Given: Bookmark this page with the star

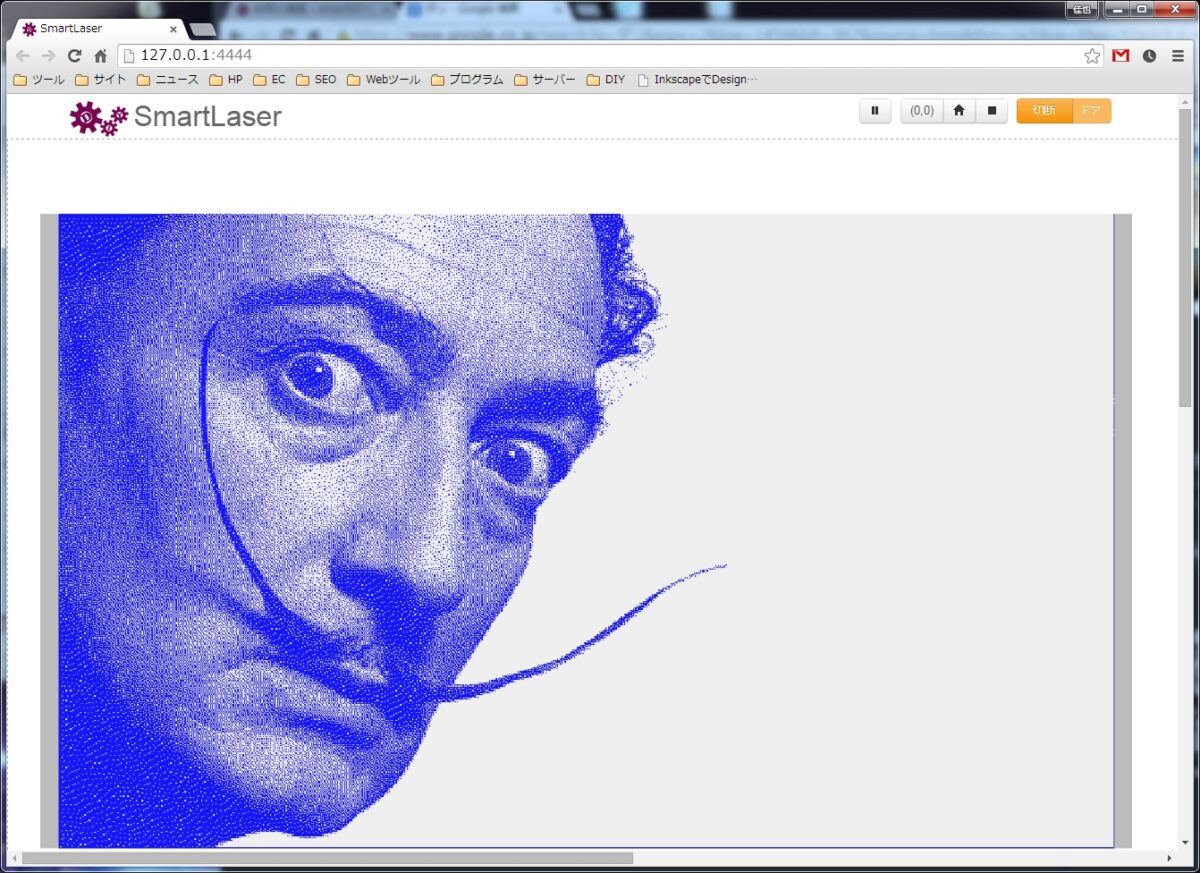Looking at the screenshot, I should click(1092, 56).
